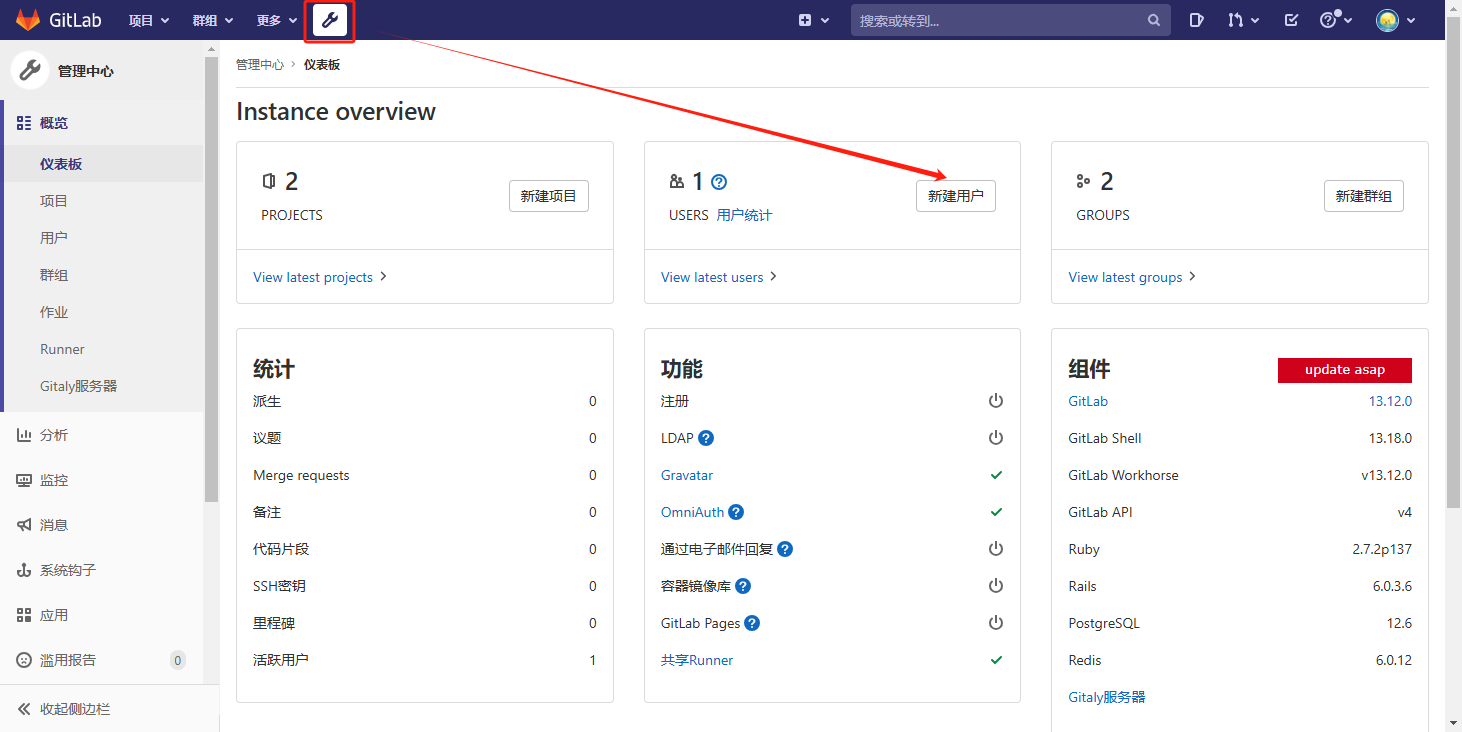1462x732 pixels.
Task: Open the to-do list checkmark icon
Action: 1291,20
